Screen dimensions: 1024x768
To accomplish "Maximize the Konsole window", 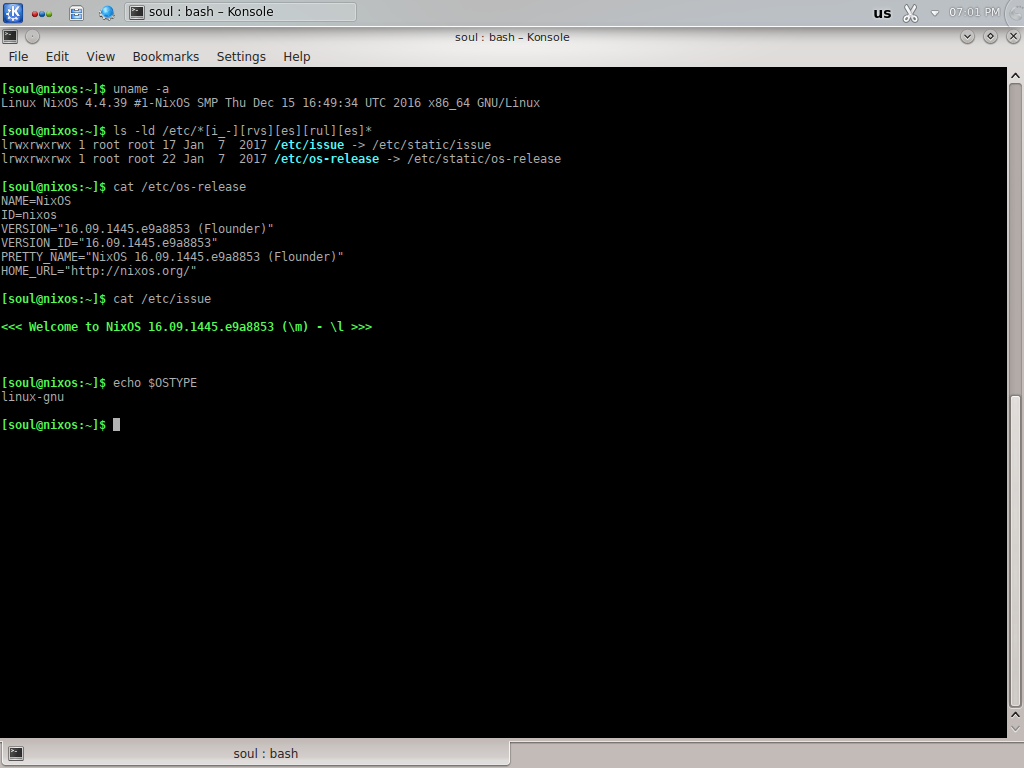I will (990, 37).
